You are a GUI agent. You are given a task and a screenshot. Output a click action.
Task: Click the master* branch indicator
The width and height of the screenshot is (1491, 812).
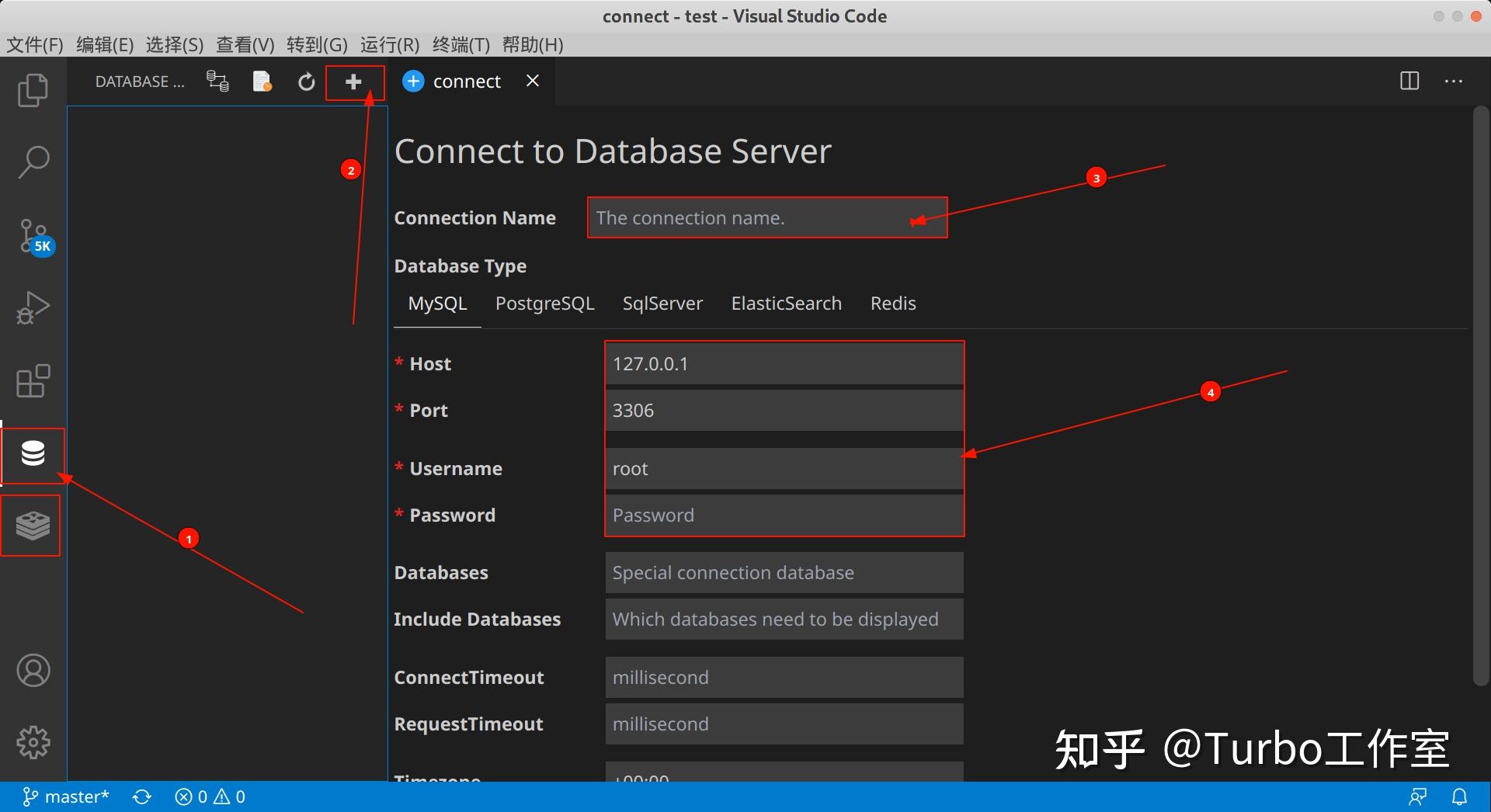pos(65,796)
